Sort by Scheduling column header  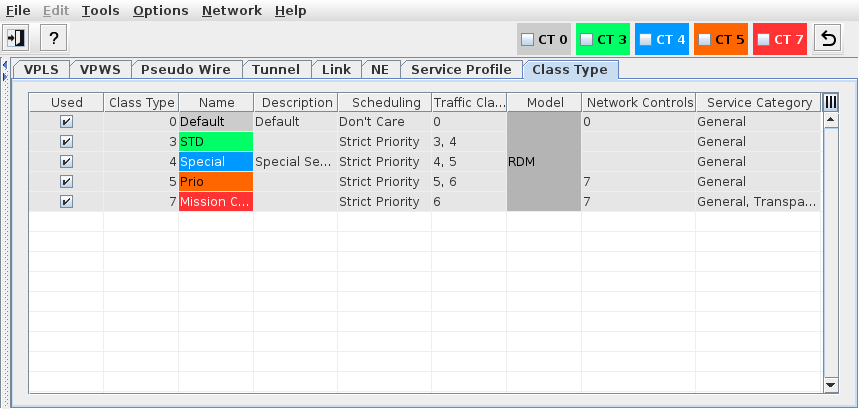(x=385, y=102)
